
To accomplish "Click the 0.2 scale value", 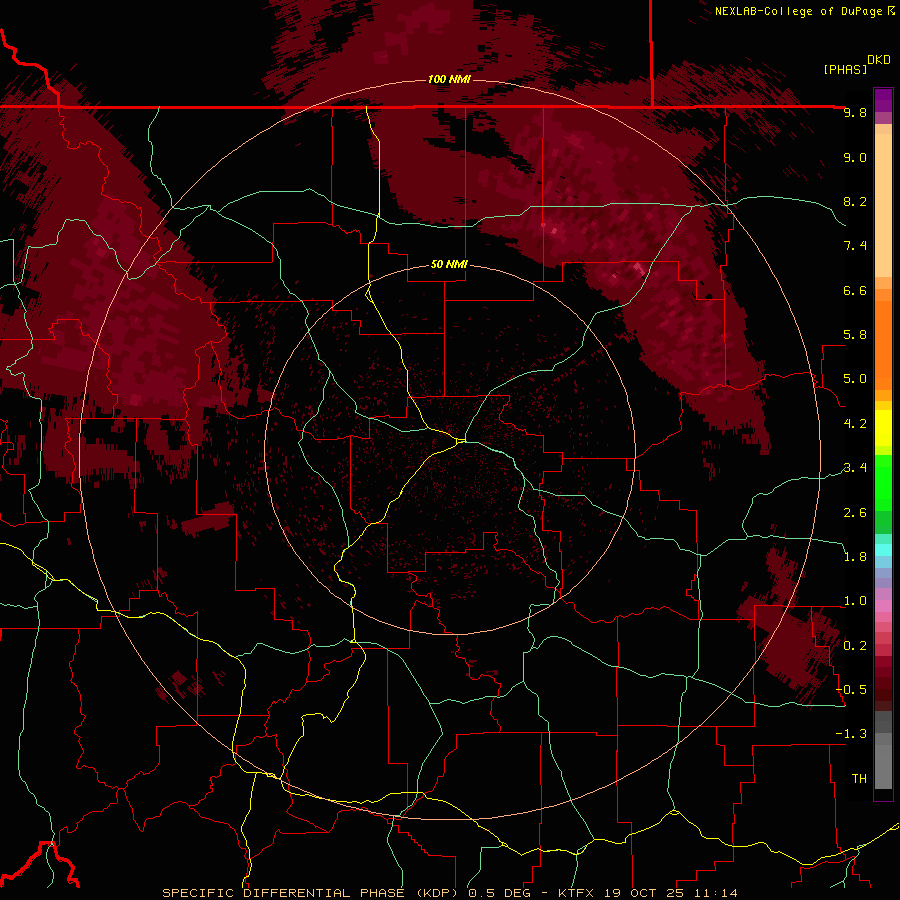I will click(x=855, y=646).
